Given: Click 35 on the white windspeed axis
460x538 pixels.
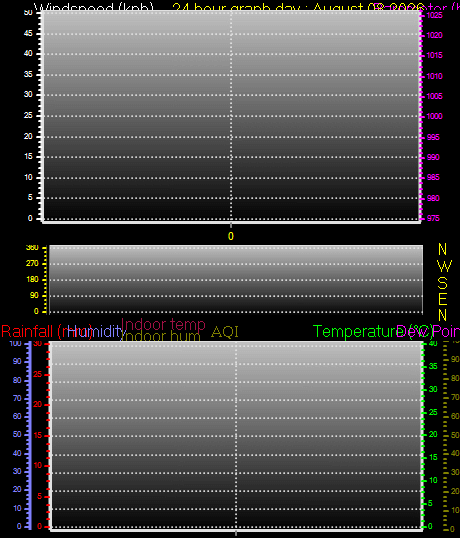Looking at the screenshot, I should (28, 74).
